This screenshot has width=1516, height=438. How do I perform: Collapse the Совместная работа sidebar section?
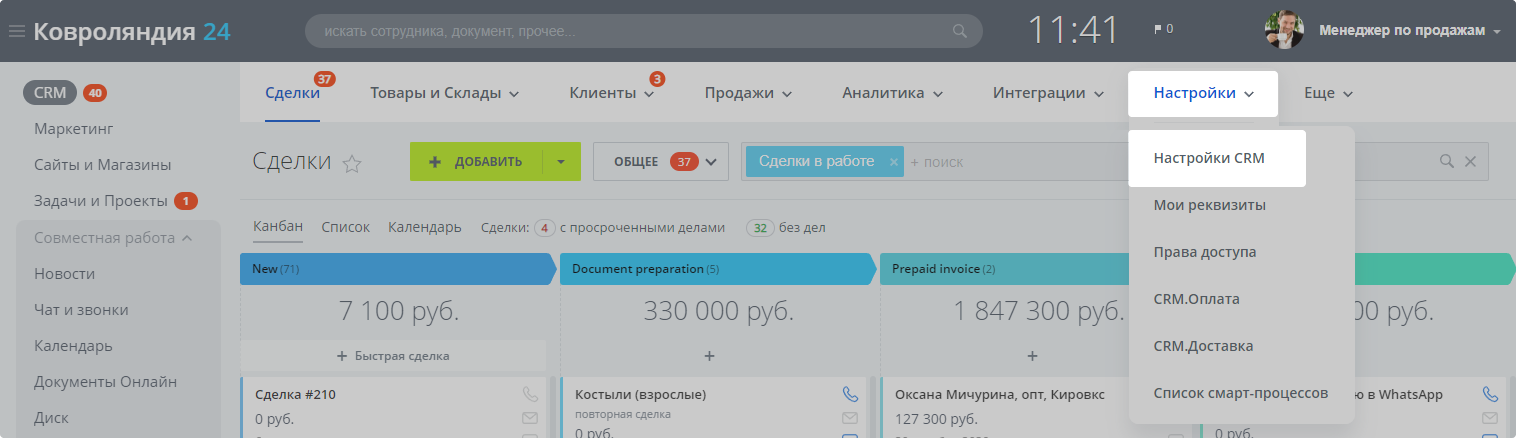[186, 238]
